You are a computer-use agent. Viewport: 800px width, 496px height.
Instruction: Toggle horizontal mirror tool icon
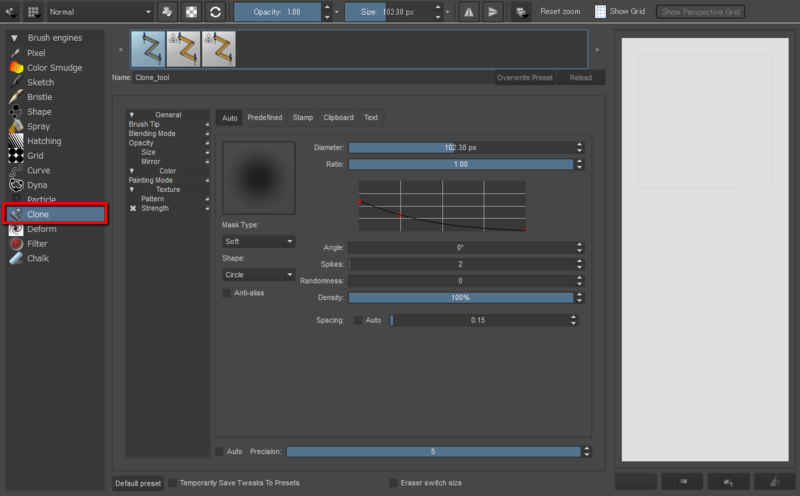point(468,12)
